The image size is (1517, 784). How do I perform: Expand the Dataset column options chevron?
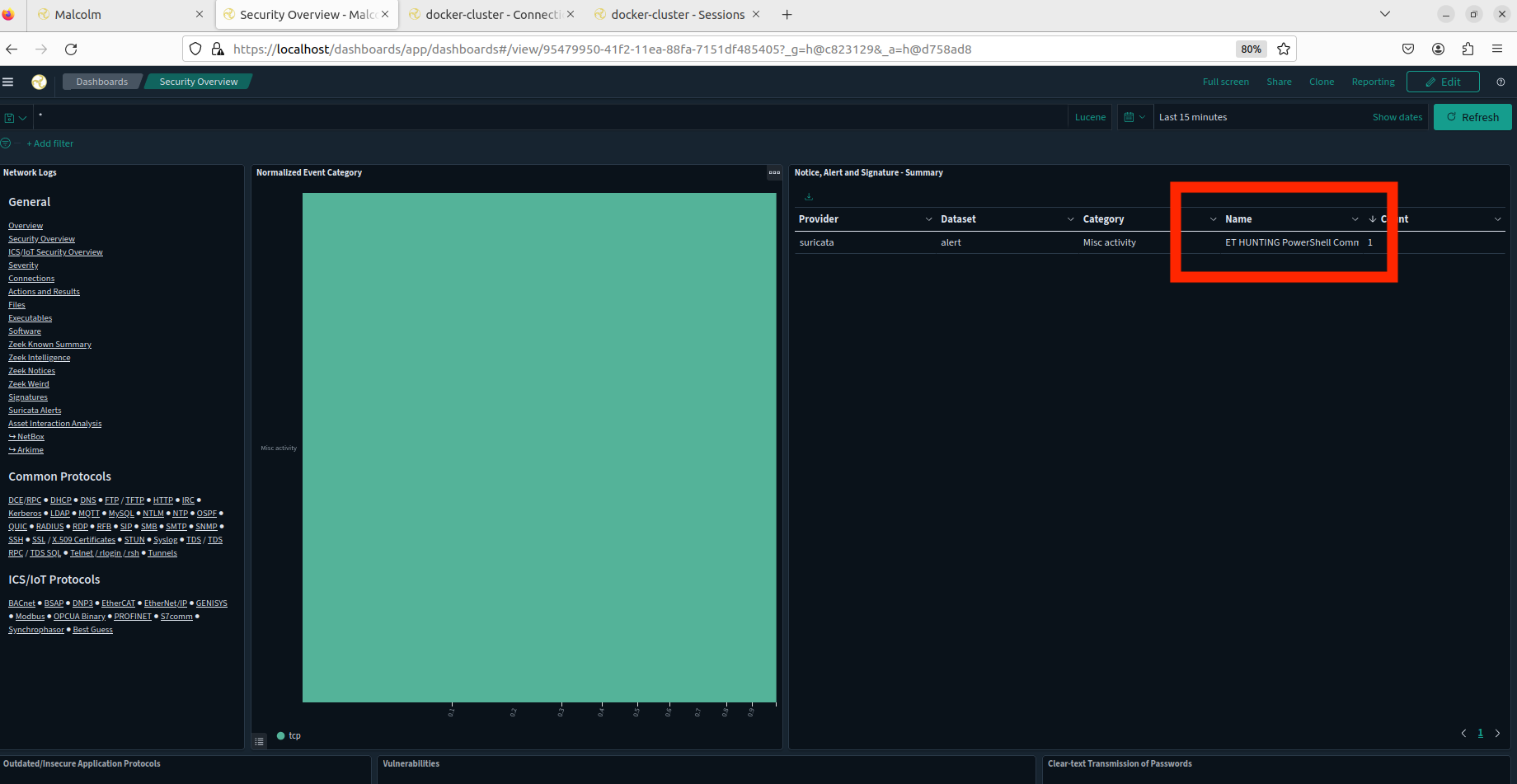[x=1070, y=219]
